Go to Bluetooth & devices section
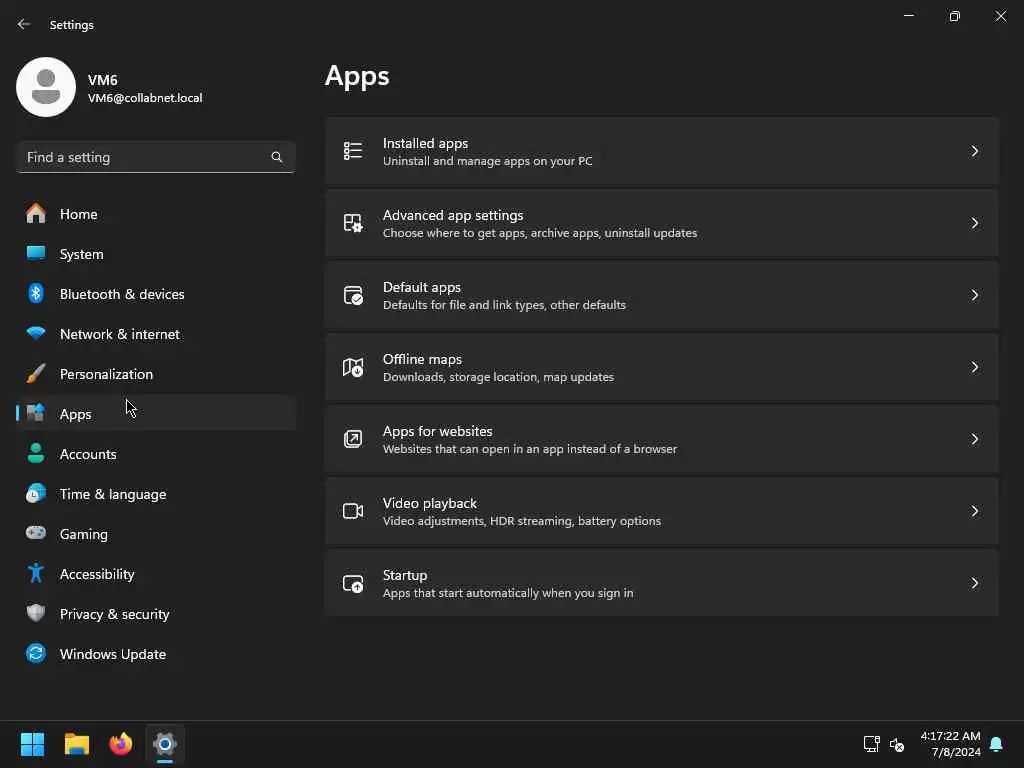Viewport: 1024px width, 768px height. pyautogui.click(x=121, y=294)
